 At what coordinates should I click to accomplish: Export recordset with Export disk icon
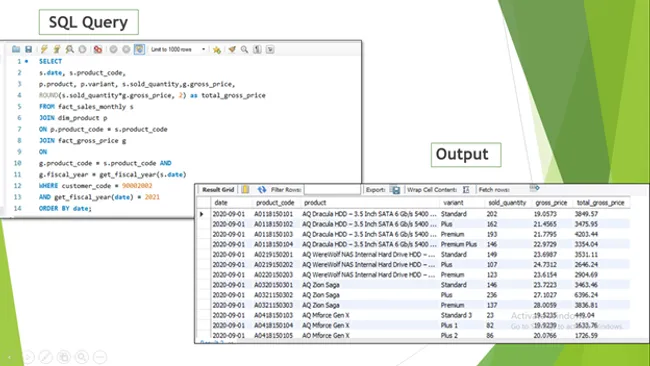click(x=396, y=190)
